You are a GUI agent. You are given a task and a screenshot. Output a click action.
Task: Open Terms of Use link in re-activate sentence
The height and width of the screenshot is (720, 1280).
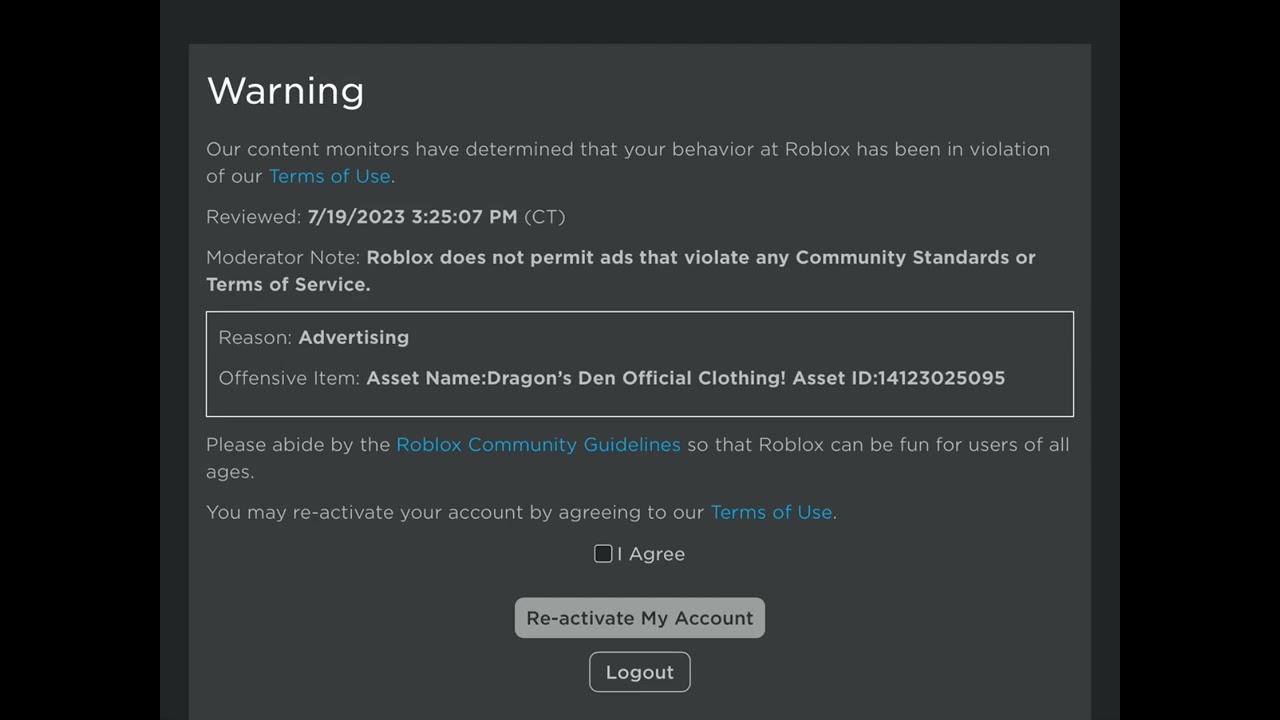771,512
